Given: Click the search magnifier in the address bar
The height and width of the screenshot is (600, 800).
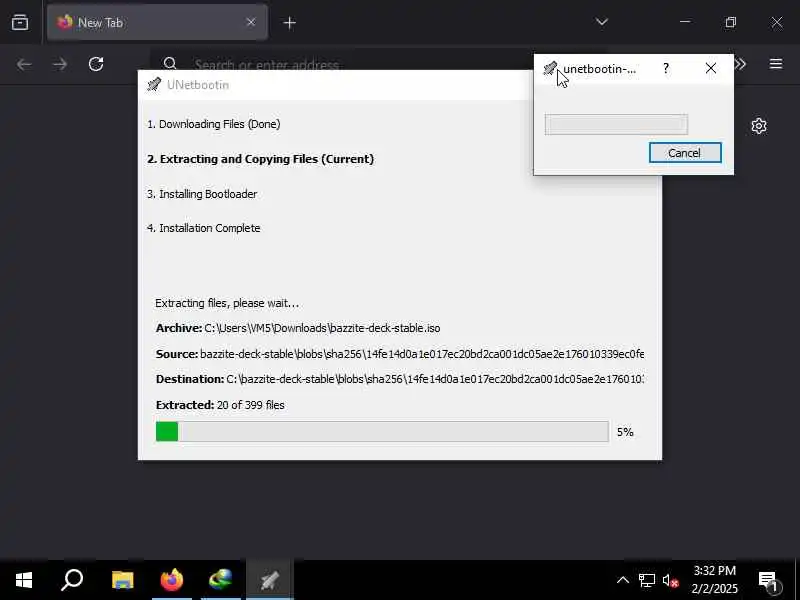Looking at the screenshot, I should [x=170, y=64].
